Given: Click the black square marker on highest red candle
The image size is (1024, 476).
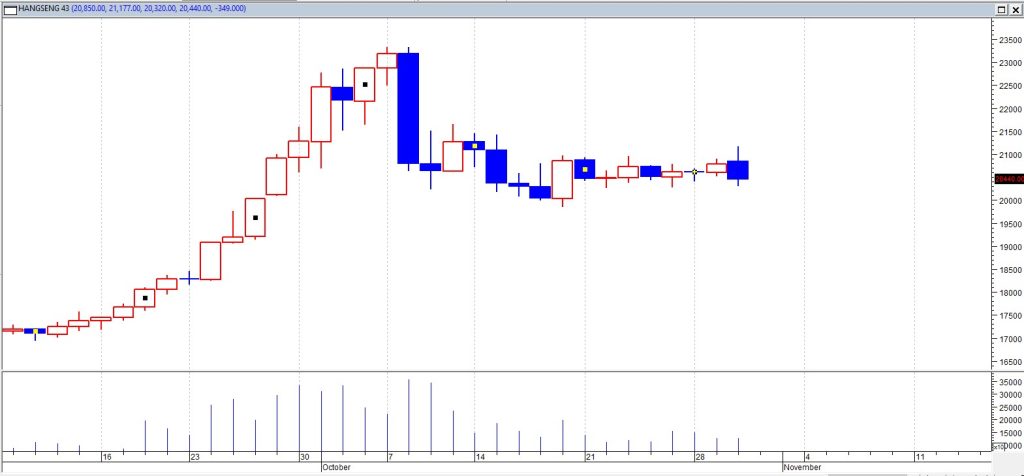Looking at the screenshot, I should click(365, 85).
